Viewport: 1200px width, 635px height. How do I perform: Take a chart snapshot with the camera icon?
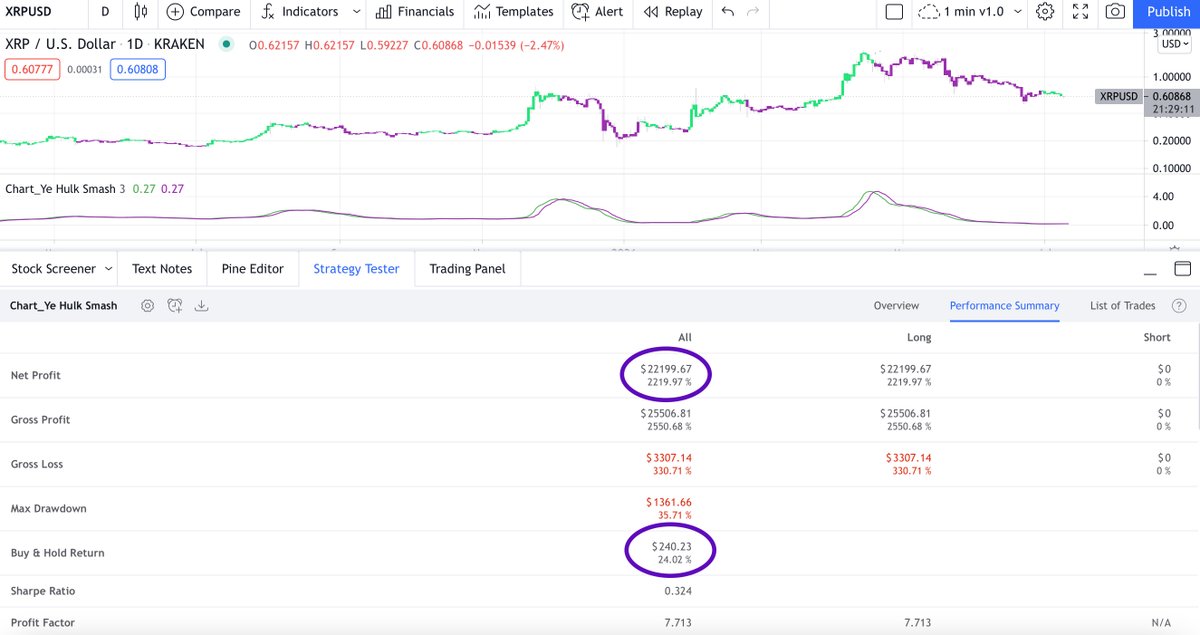tap(1115, 12)
